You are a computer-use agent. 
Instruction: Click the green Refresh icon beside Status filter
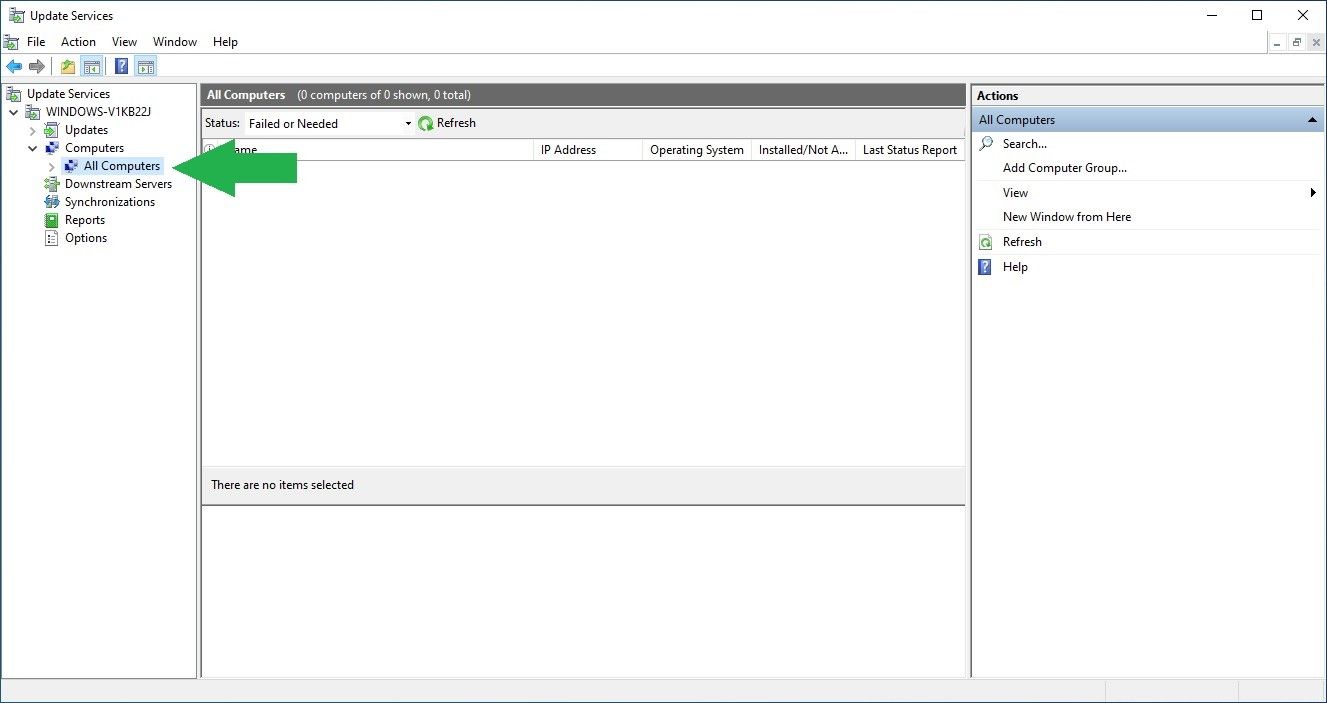[426, 124]
